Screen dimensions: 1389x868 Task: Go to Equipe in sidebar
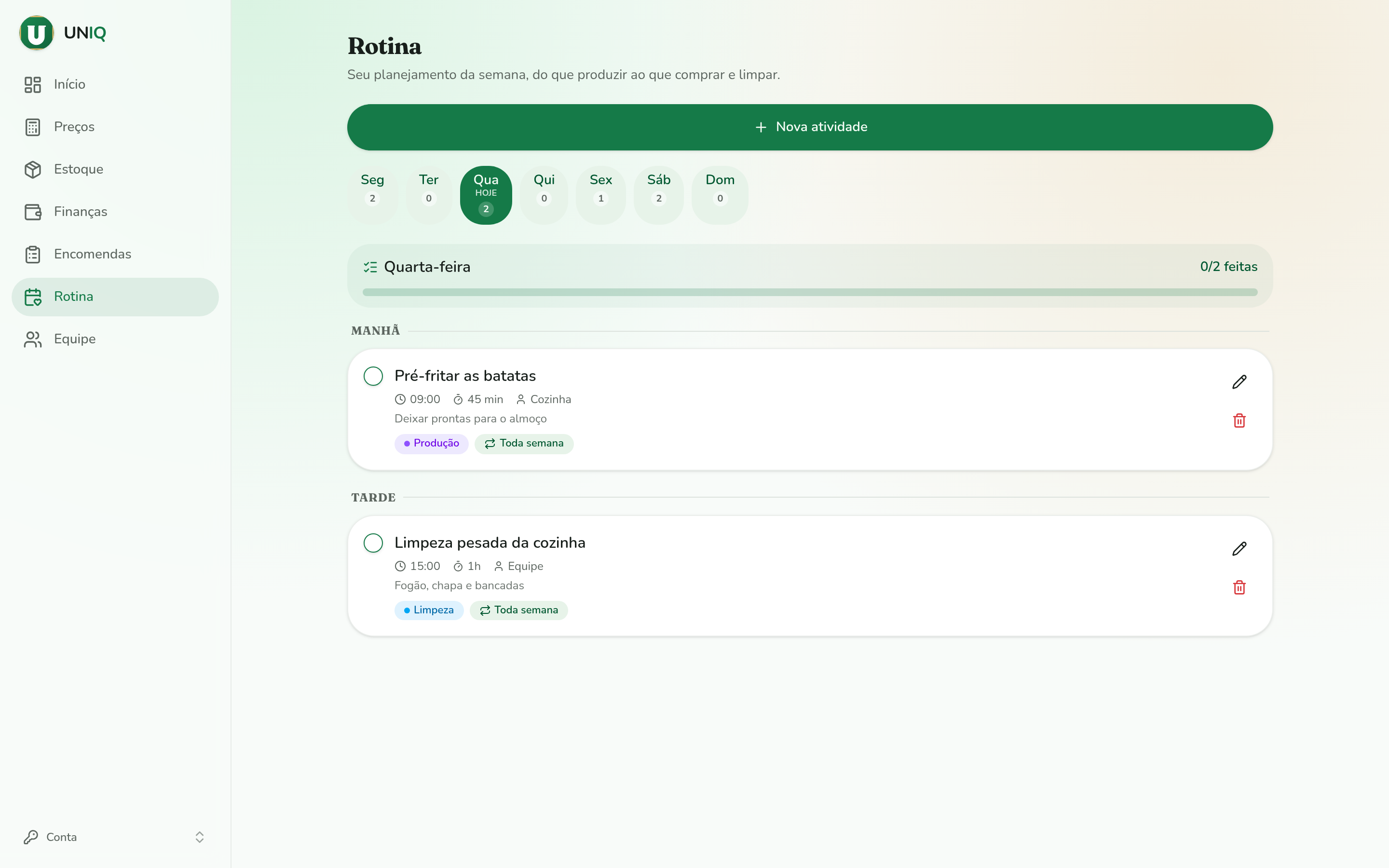(x=115, y=339)
